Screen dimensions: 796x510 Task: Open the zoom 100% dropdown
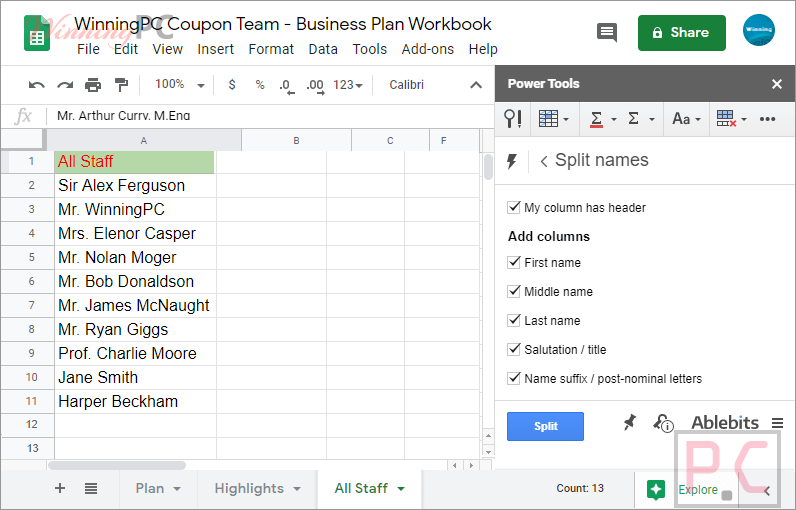tap(179, 85)
